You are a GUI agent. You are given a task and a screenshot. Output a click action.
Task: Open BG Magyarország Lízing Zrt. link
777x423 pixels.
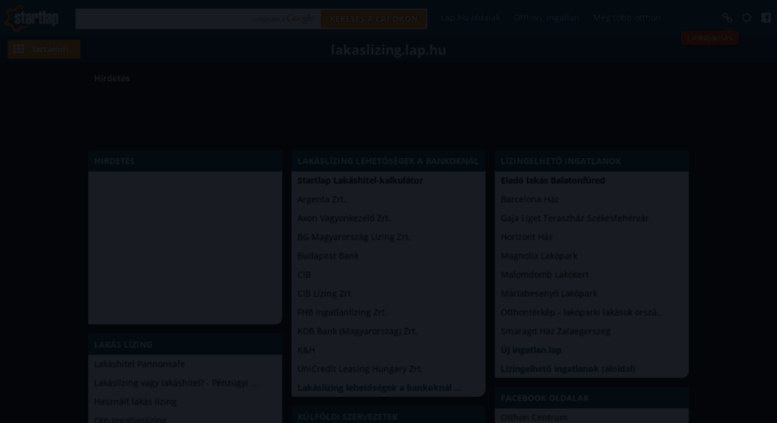tap(354, 237)
